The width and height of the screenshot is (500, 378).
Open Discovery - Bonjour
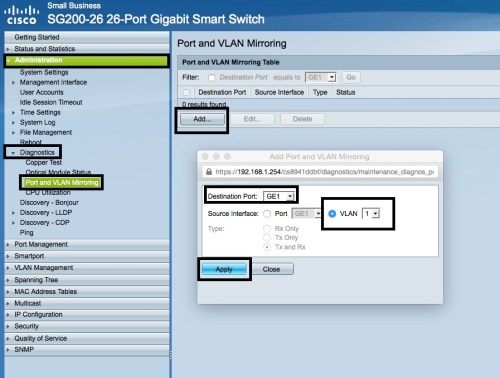click(49, 202)
